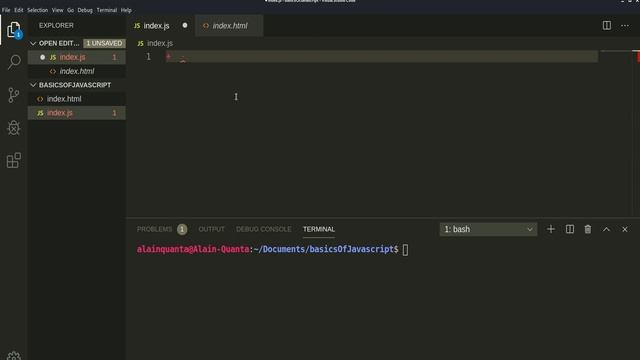Open the Extensions view
Image resolution: width=640 pixels, height=360 pixels.
(13, 160)
